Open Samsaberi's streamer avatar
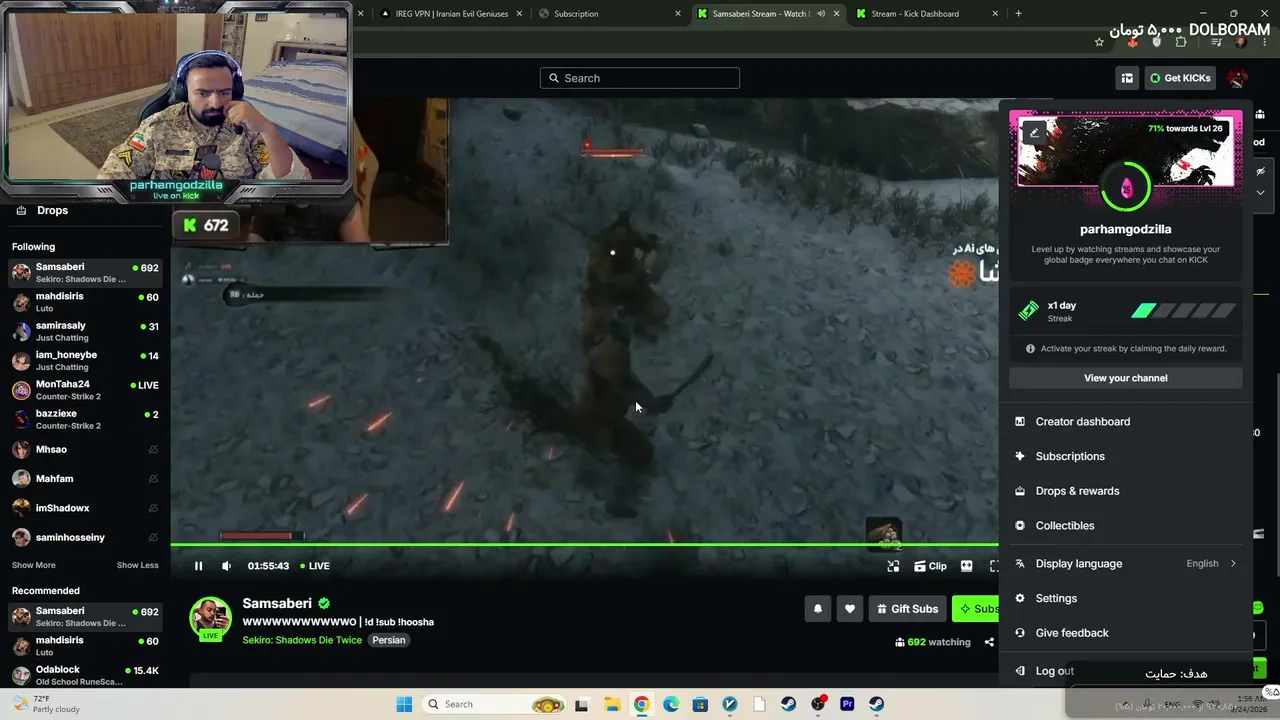 click(210, 618)
